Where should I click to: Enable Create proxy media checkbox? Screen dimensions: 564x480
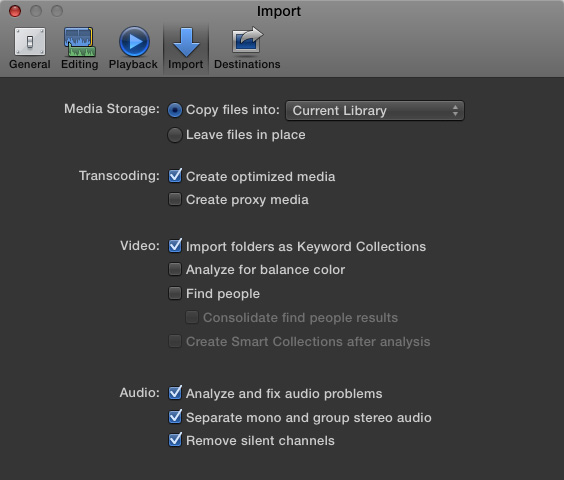coord(175,199)
